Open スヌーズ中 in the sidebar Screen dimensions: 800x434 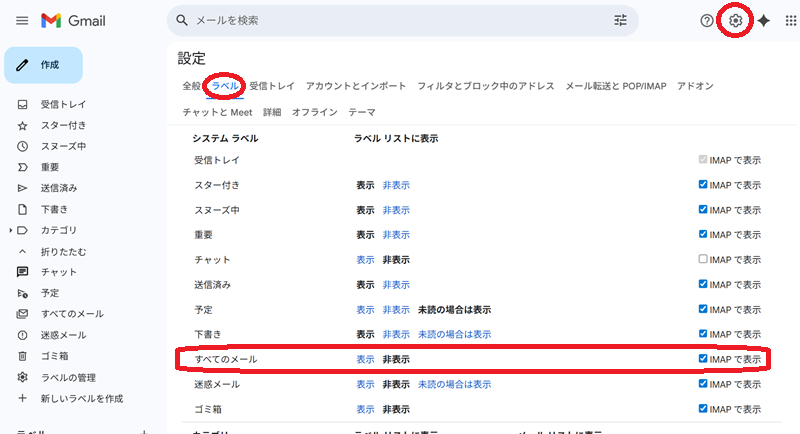click(x=63, y=146)
